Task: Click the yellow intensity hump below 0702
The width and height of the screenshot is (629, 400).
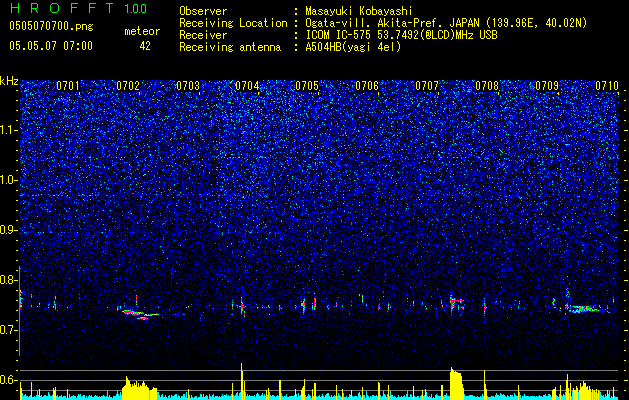Action: (x=139, y=388)
